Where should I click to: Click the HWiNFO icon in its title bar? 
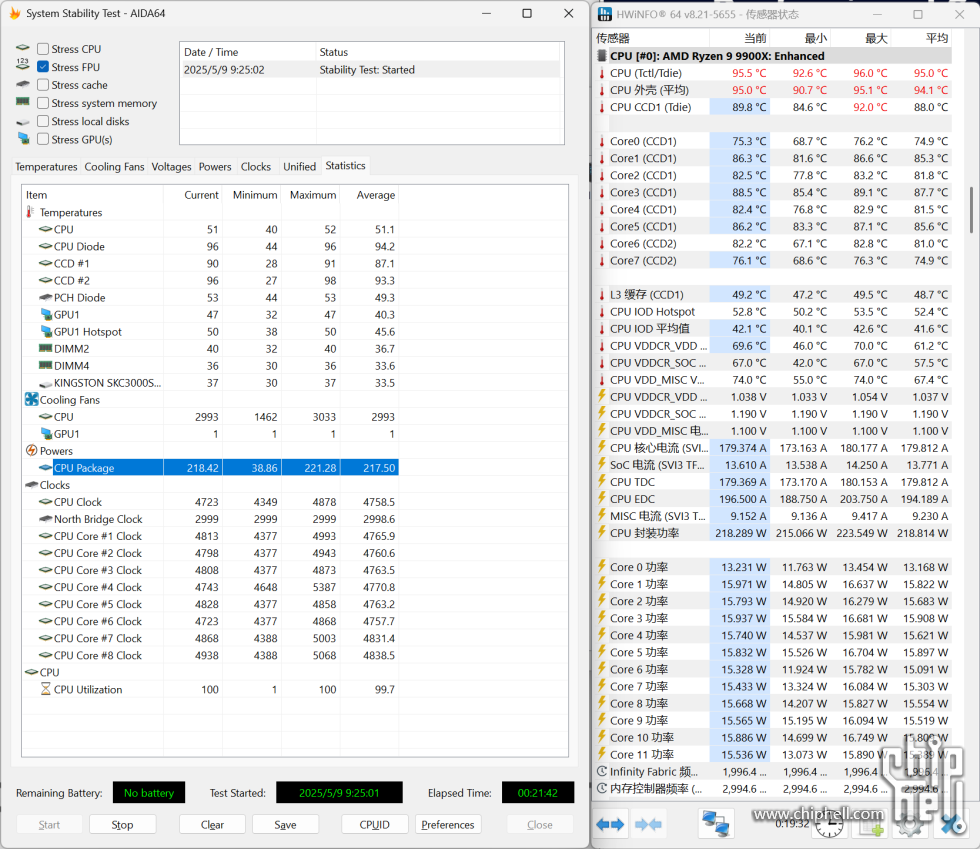(x=604, y=14)
